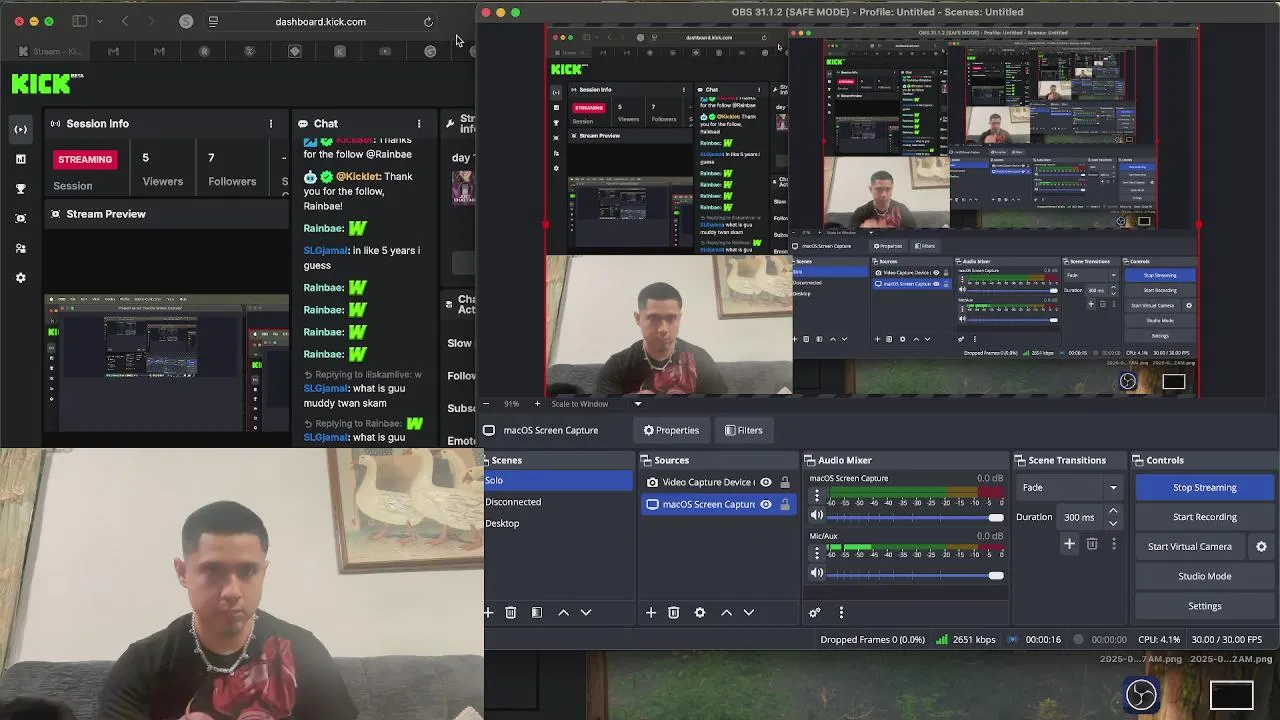1280x720 pixels.
Task: Mute Mic/Aux audio
Action: [x=816, y=574]
